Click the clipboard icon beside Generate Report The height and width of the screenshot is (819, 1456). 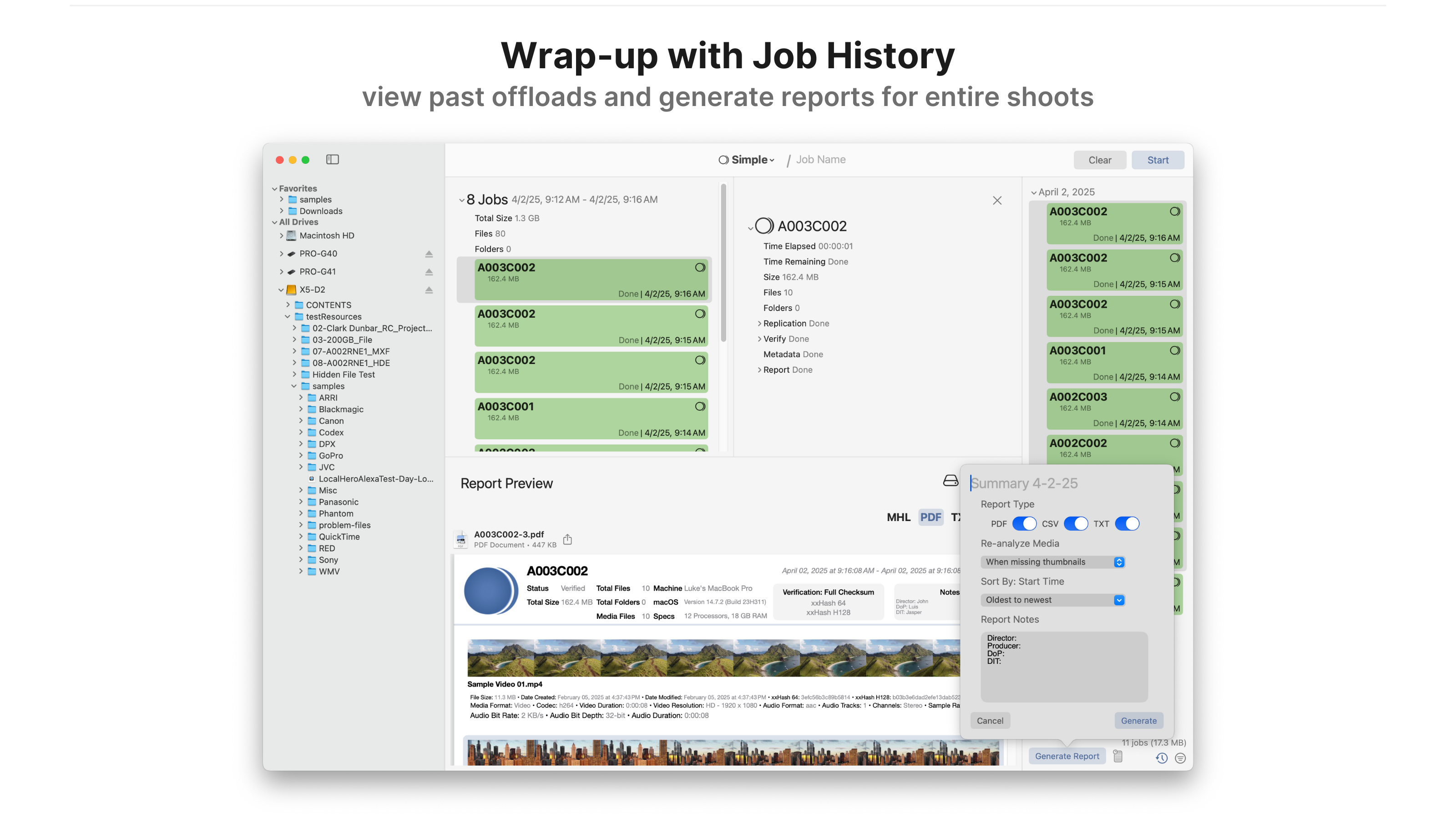[x=1117, y=756]
